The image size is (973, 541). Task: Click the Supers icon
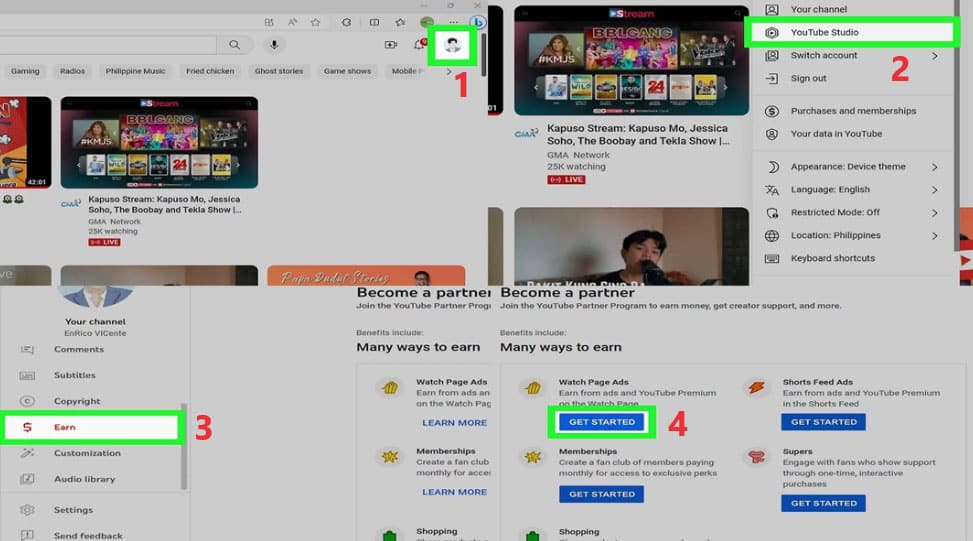756,457
